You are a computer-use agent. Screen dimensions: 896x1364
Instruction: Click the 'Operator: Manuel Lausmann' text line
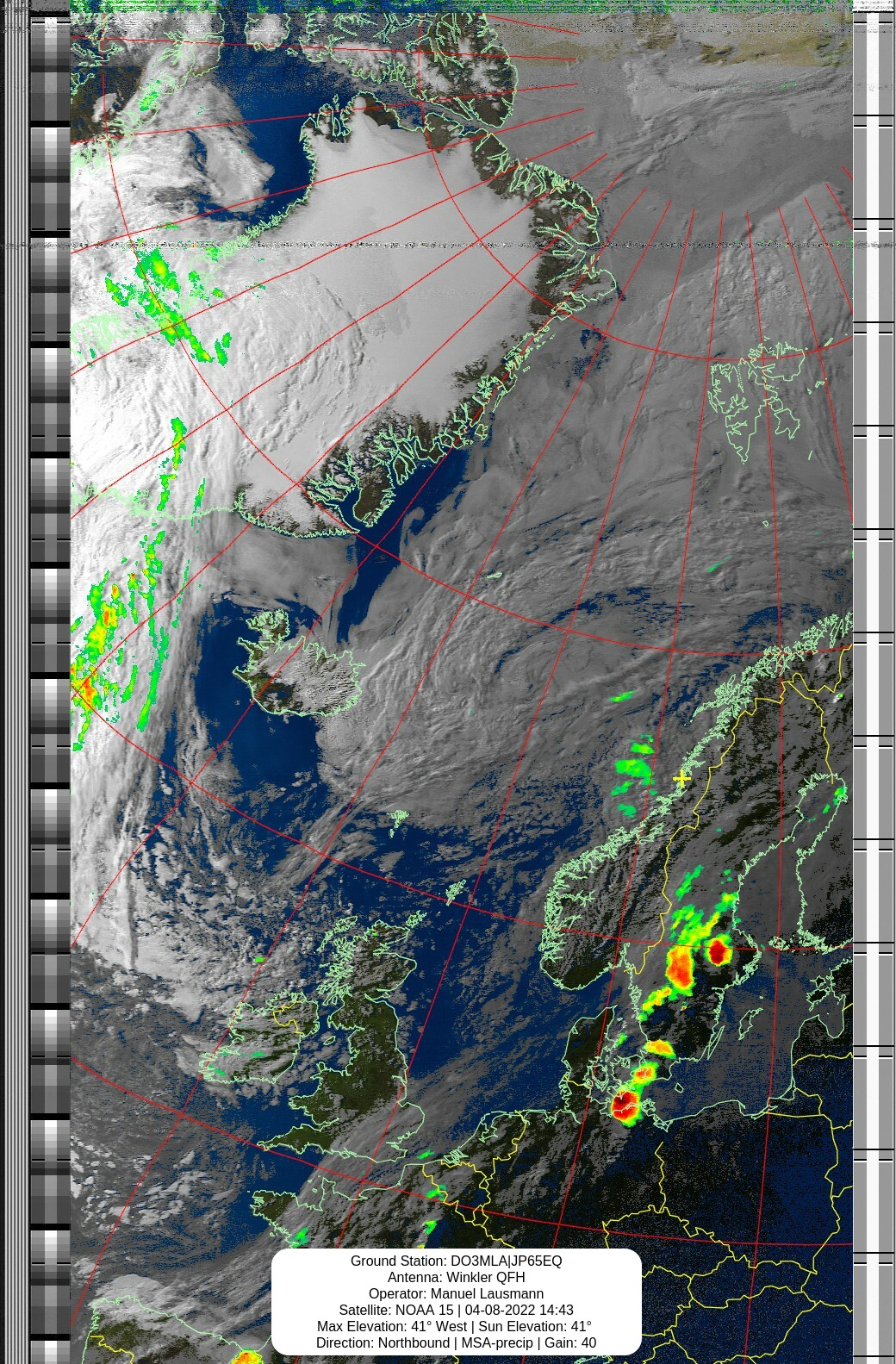[x=456, y=1293]
